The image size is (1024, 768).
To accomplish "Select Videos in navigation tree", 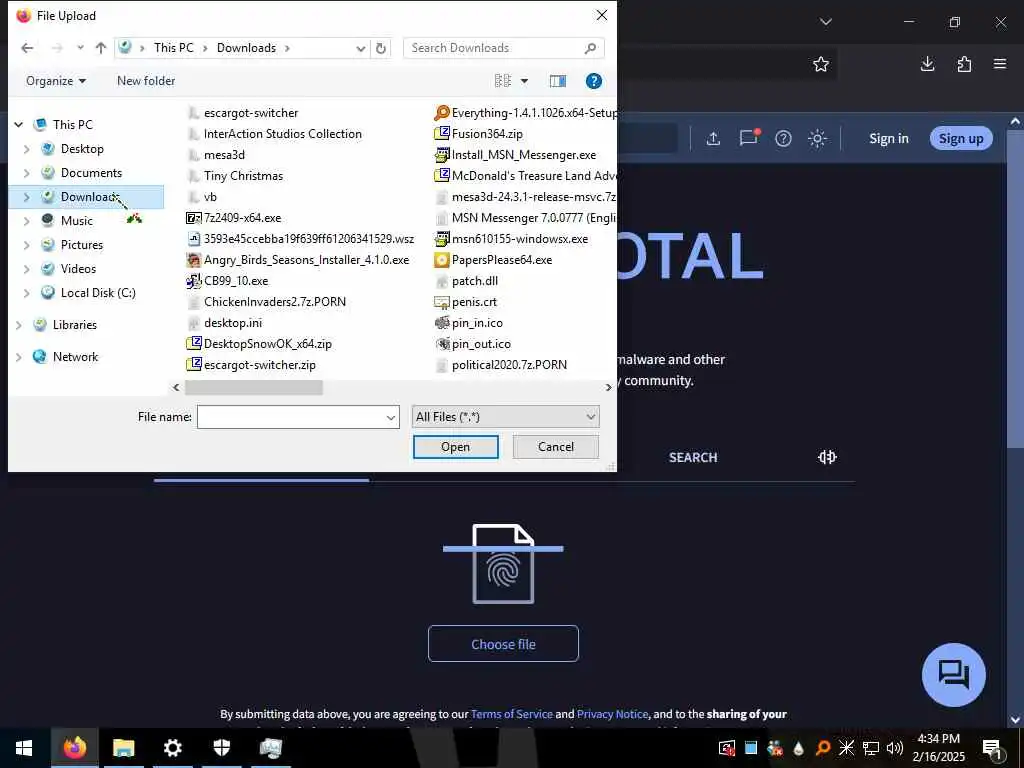I will click(x=78, y=269).
